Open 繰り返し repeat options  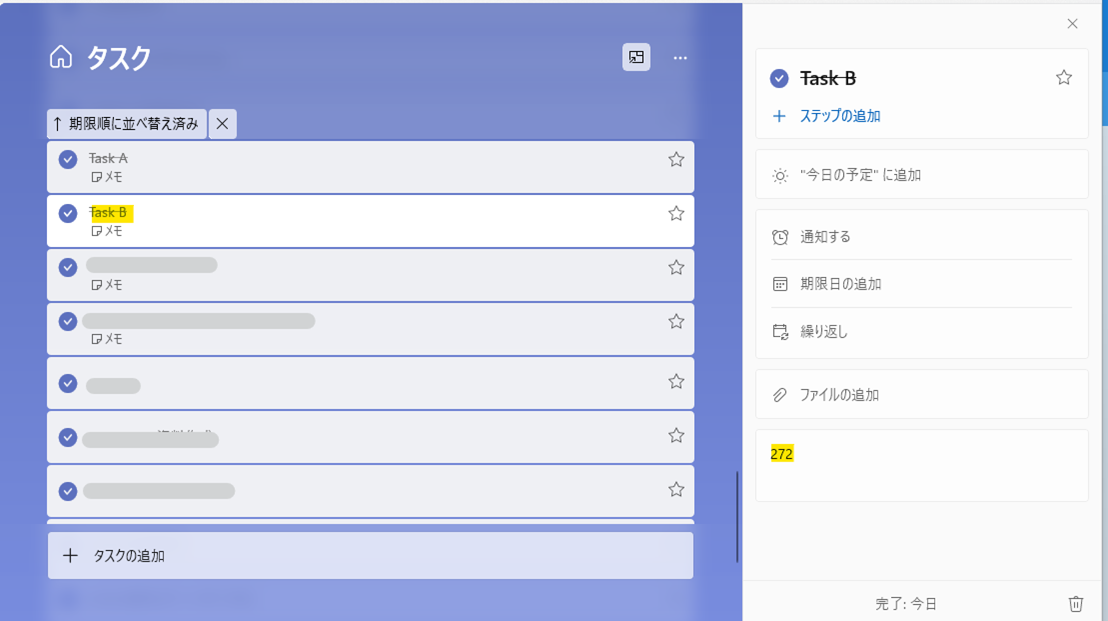pyautogui.click(x=824, y=332)
